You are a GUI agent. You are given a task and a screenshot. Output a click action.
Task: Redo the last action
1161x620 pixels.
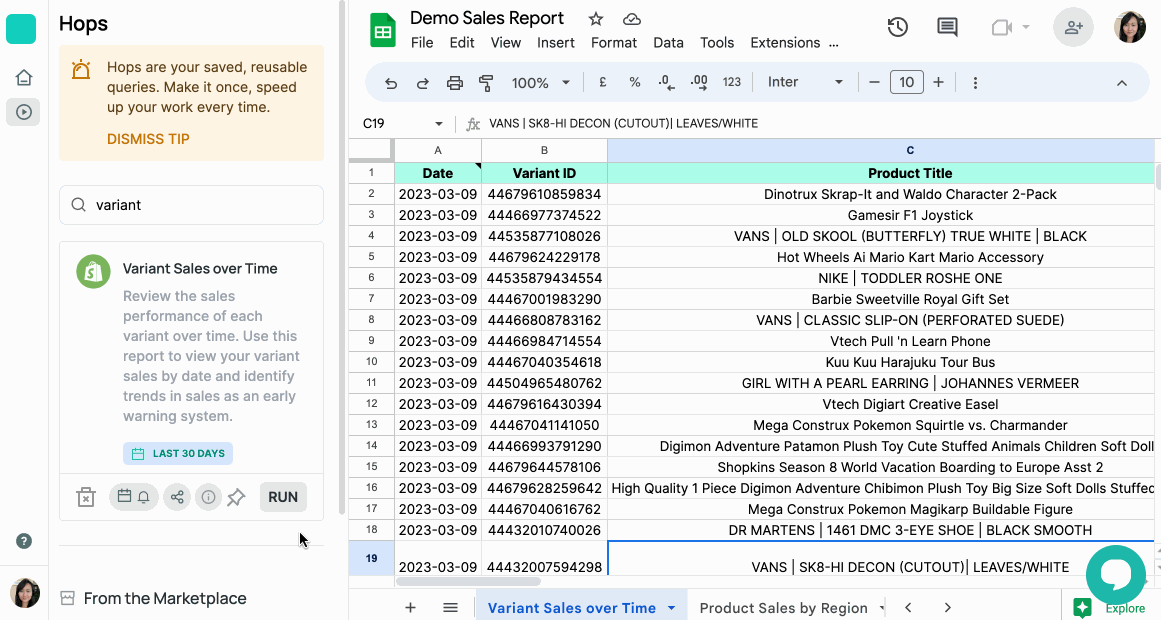(423, 83)
